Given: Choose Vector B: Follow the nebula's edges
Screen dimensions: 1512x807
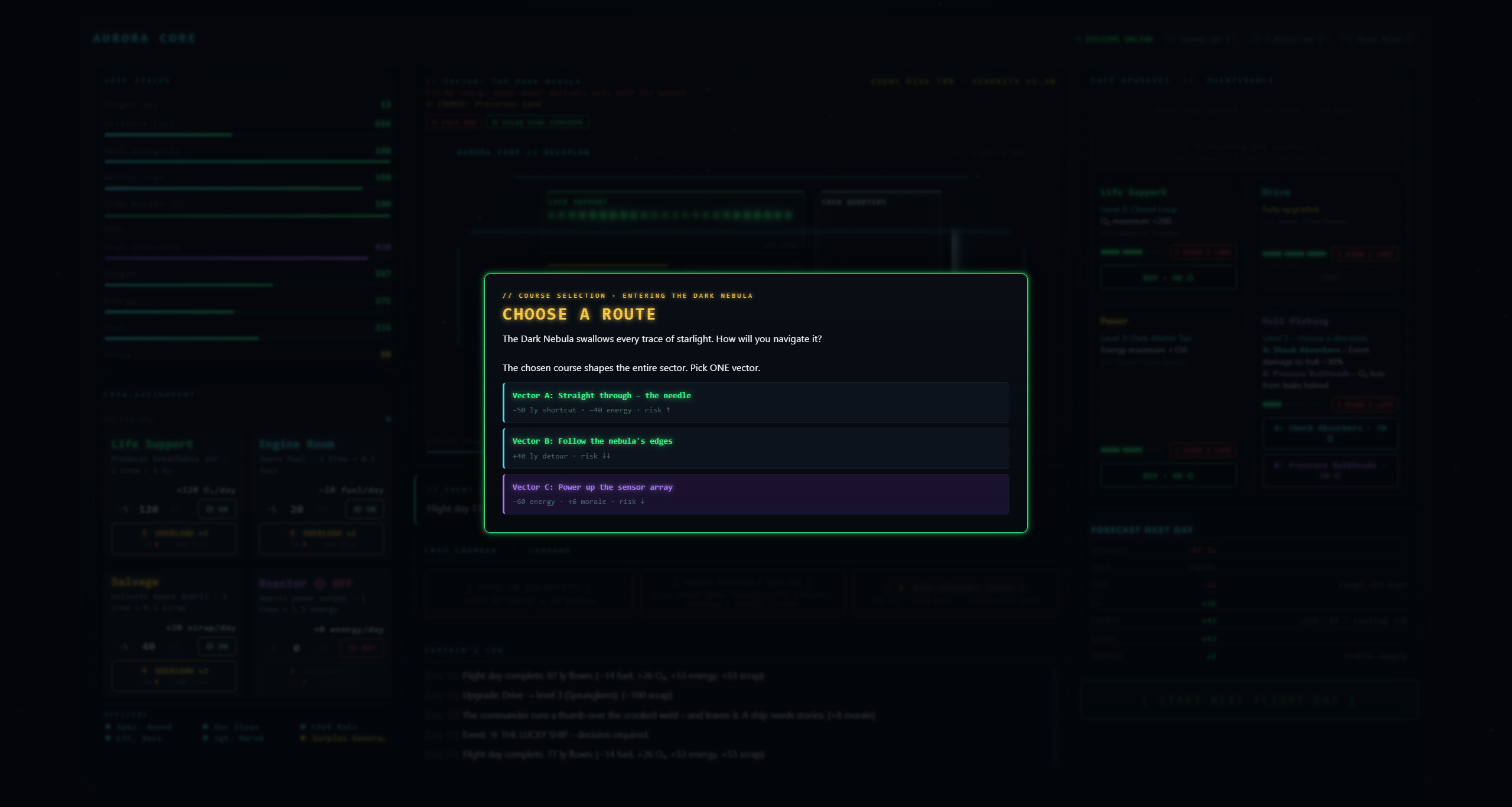Looking at the screenshot, I should click(x=756, y=448).
